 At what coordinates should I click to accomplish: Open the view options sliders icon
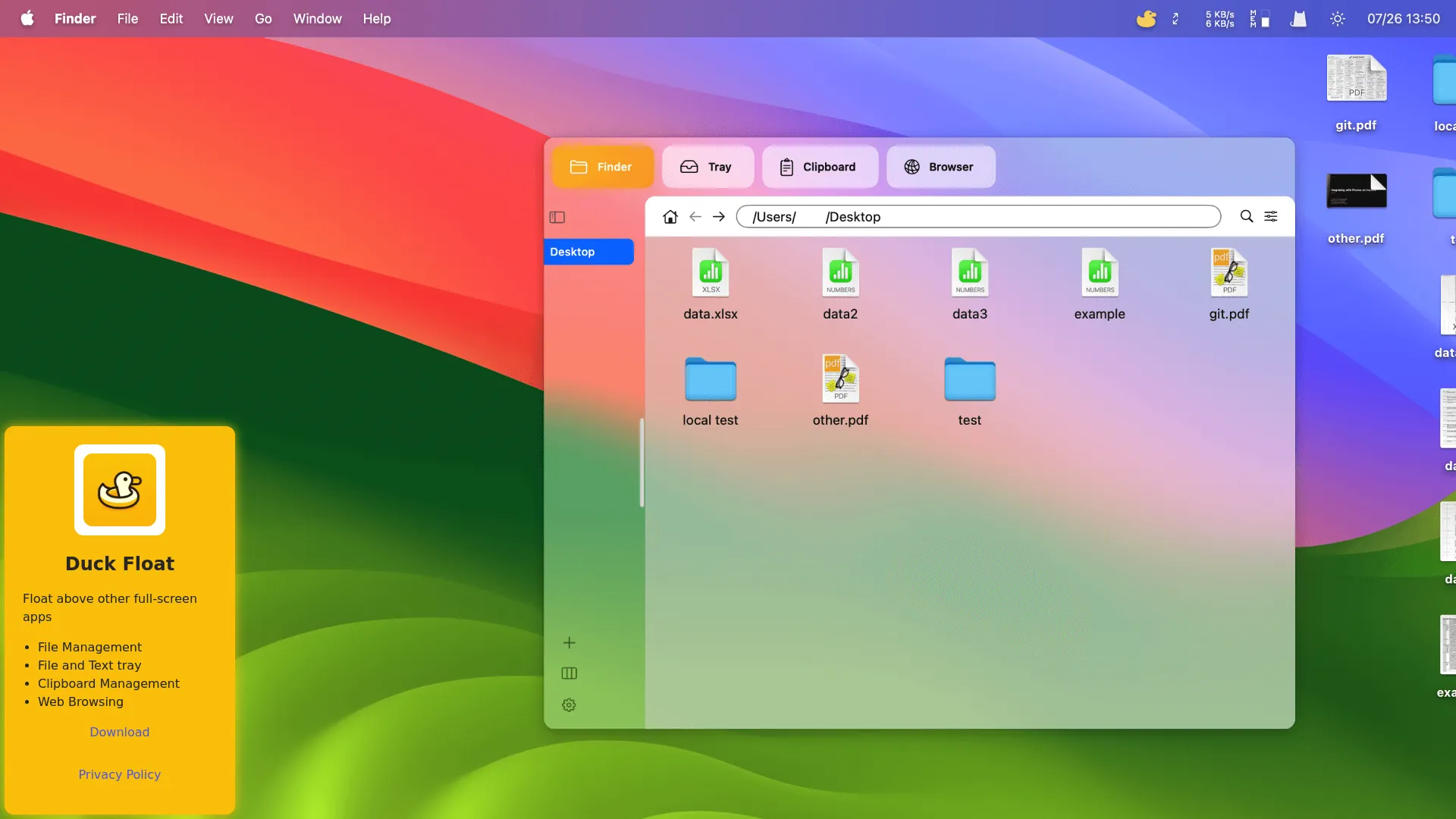pyautogui.click(x=1271, y=217)
